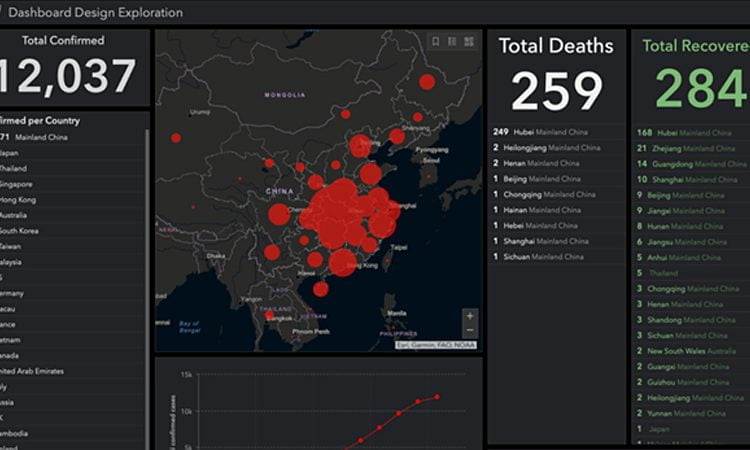750x450 pixels.
Task: Select Thailand in the confirmed country list
Action: click(x=18, y=168)
